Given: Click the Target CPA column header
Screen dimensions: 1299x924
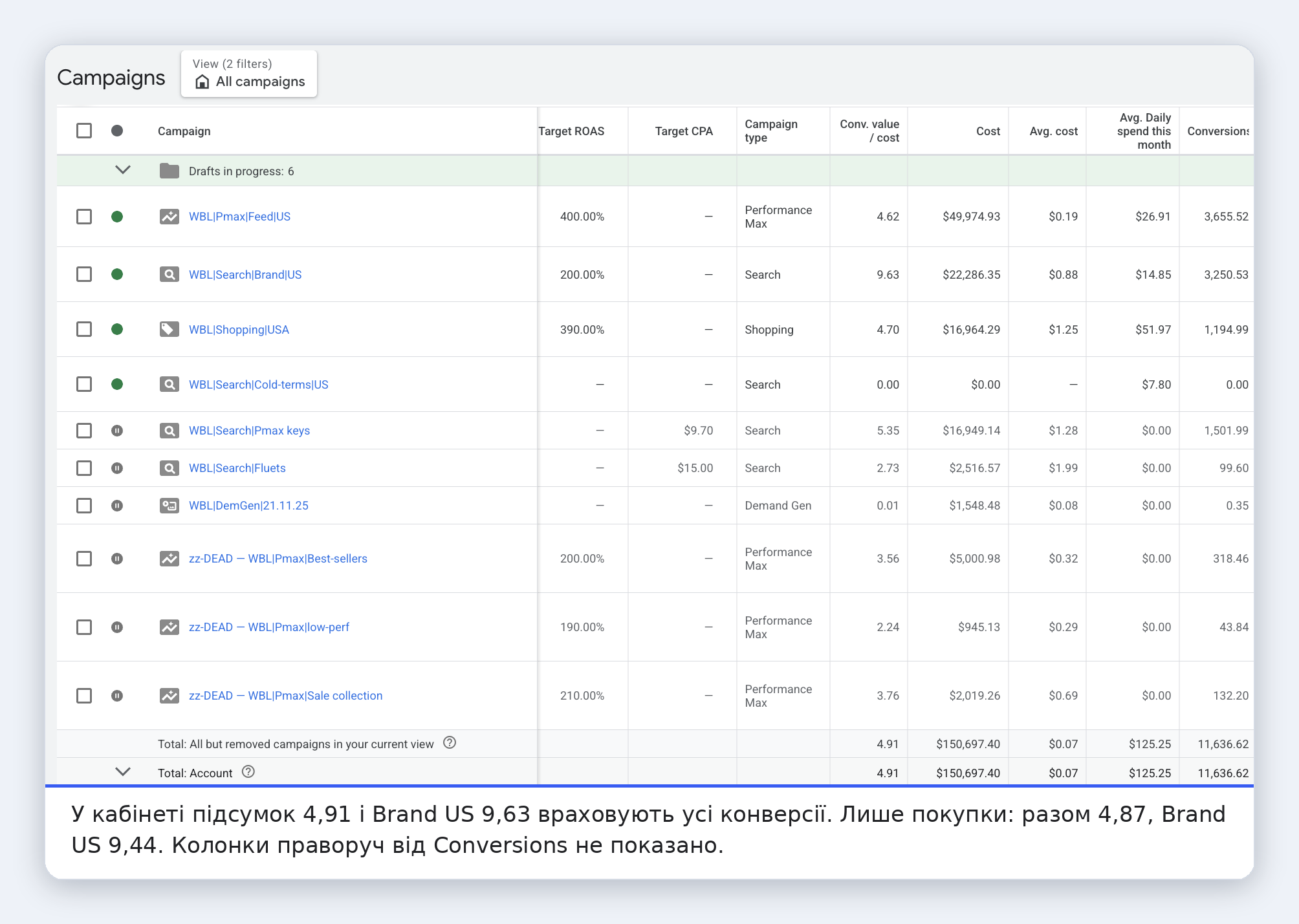Looking at the screenshot, I should click(x=684, y=131).
